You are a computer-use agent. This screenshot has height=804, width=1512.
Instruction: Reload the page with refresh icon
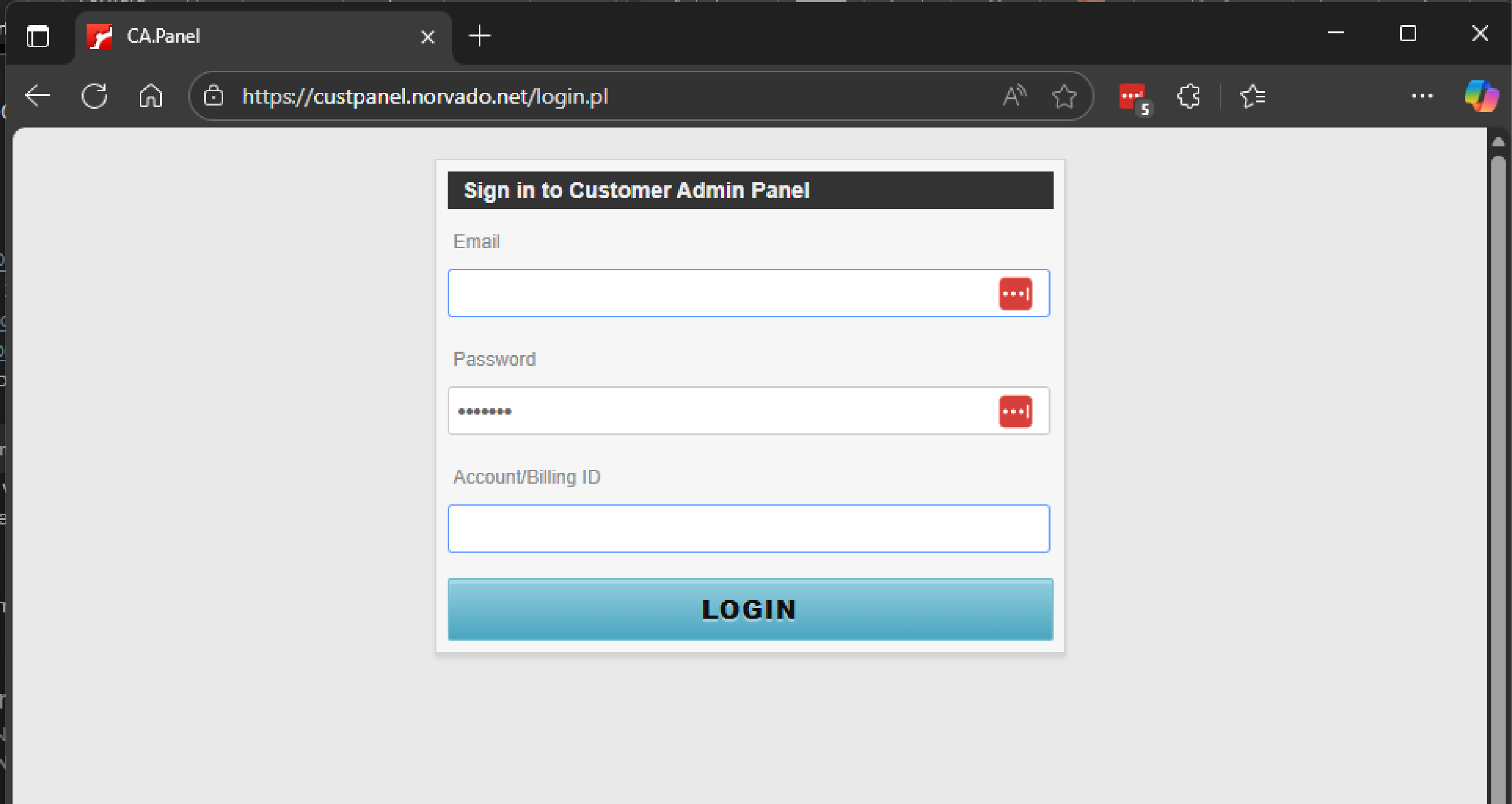tap(94, 96)
